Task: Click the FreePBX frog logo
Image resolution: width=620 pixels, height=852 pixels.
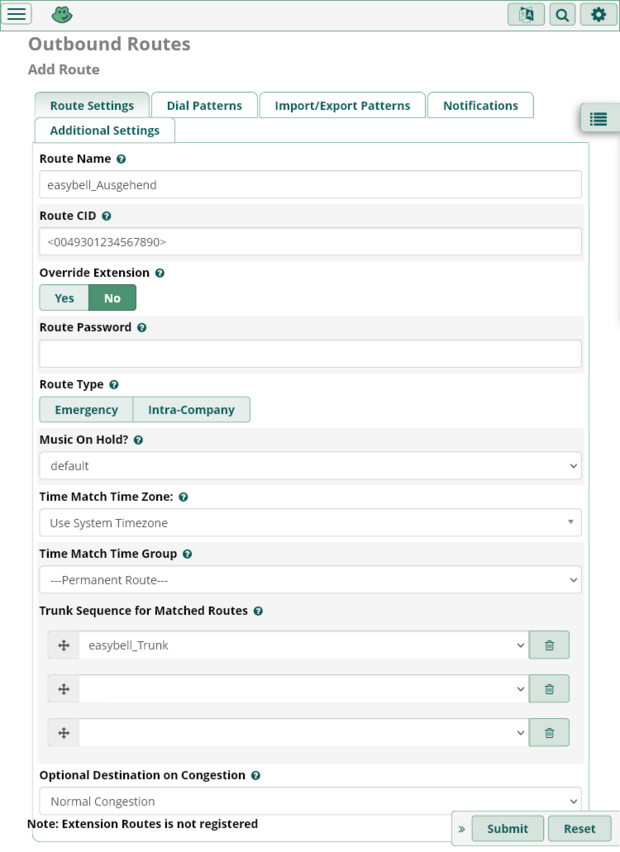Action: pyautogui.click(x=62, y=14)
